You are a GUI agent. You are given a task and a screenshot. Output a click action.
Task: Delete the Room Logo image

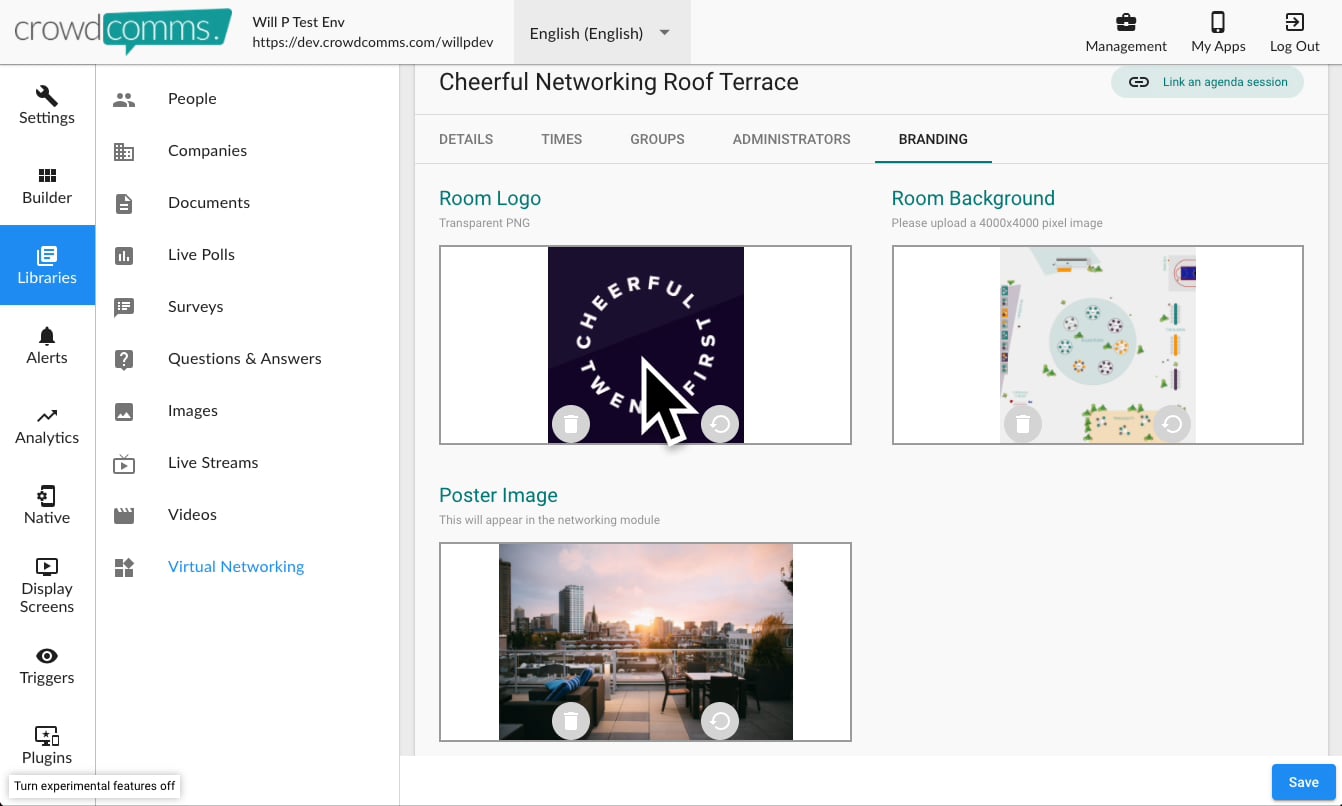pyautogui.click(x=570, y=424)
